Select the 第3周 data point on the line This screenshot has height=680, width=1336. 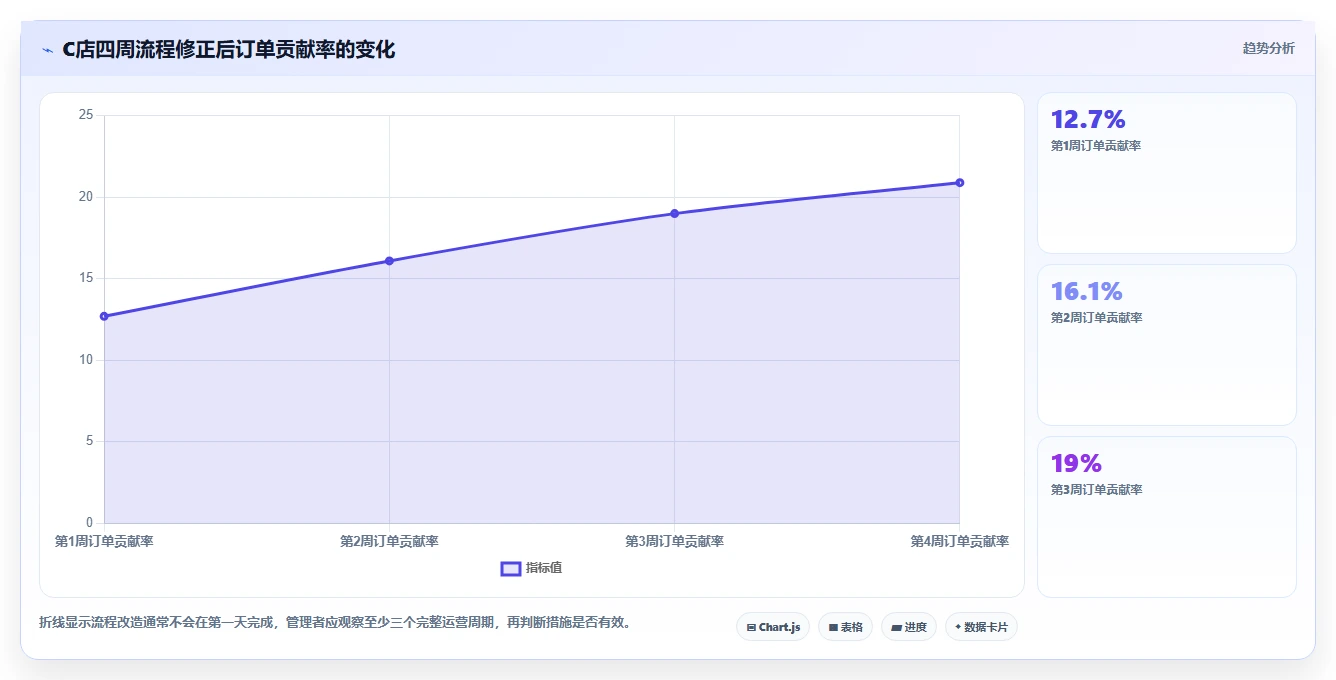pos(674,213)
